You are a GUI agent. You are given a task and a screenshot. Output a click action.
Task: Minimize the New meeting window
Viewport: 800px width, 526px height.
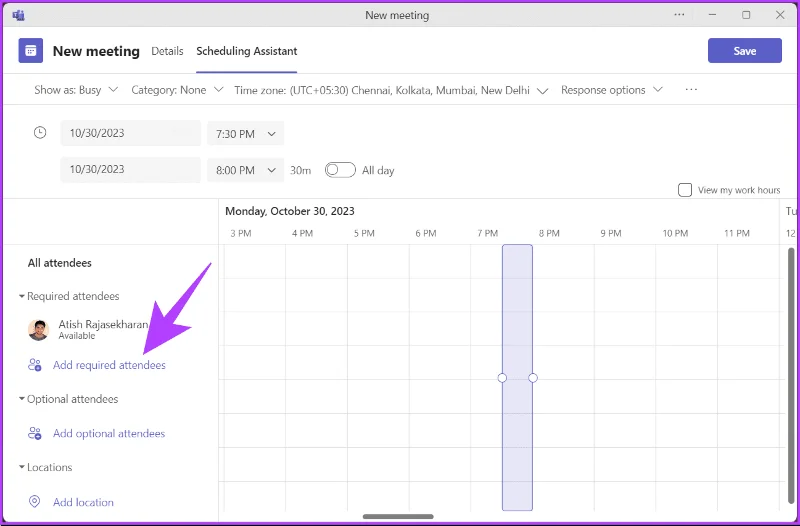[x=712, y=15]
